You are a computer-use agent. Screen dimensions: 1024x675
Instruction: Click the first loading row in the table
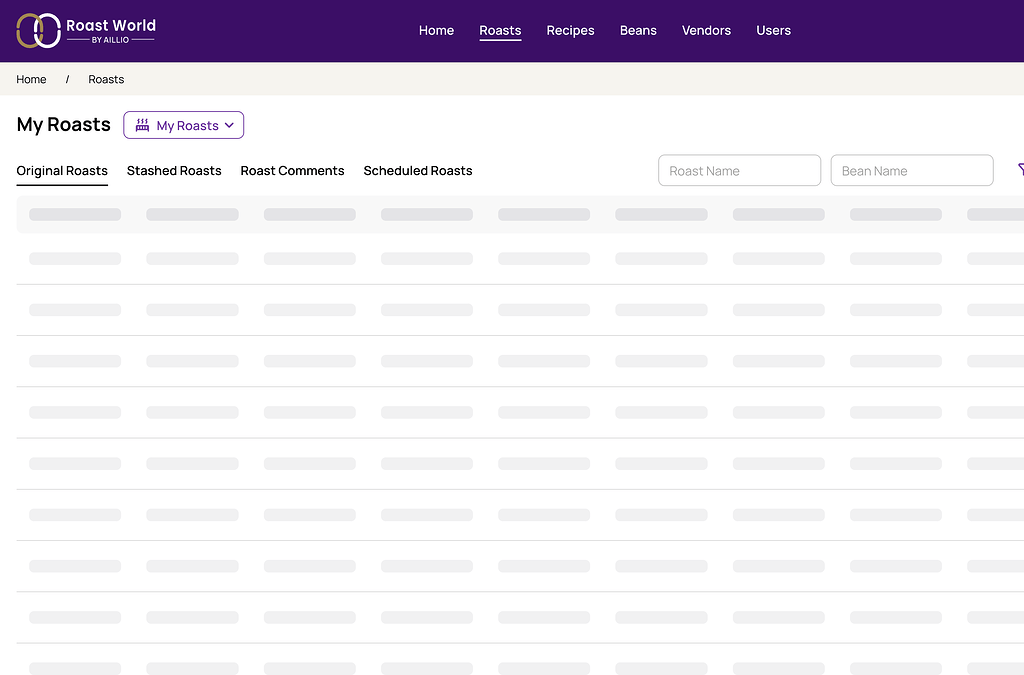tap(500, 214)
